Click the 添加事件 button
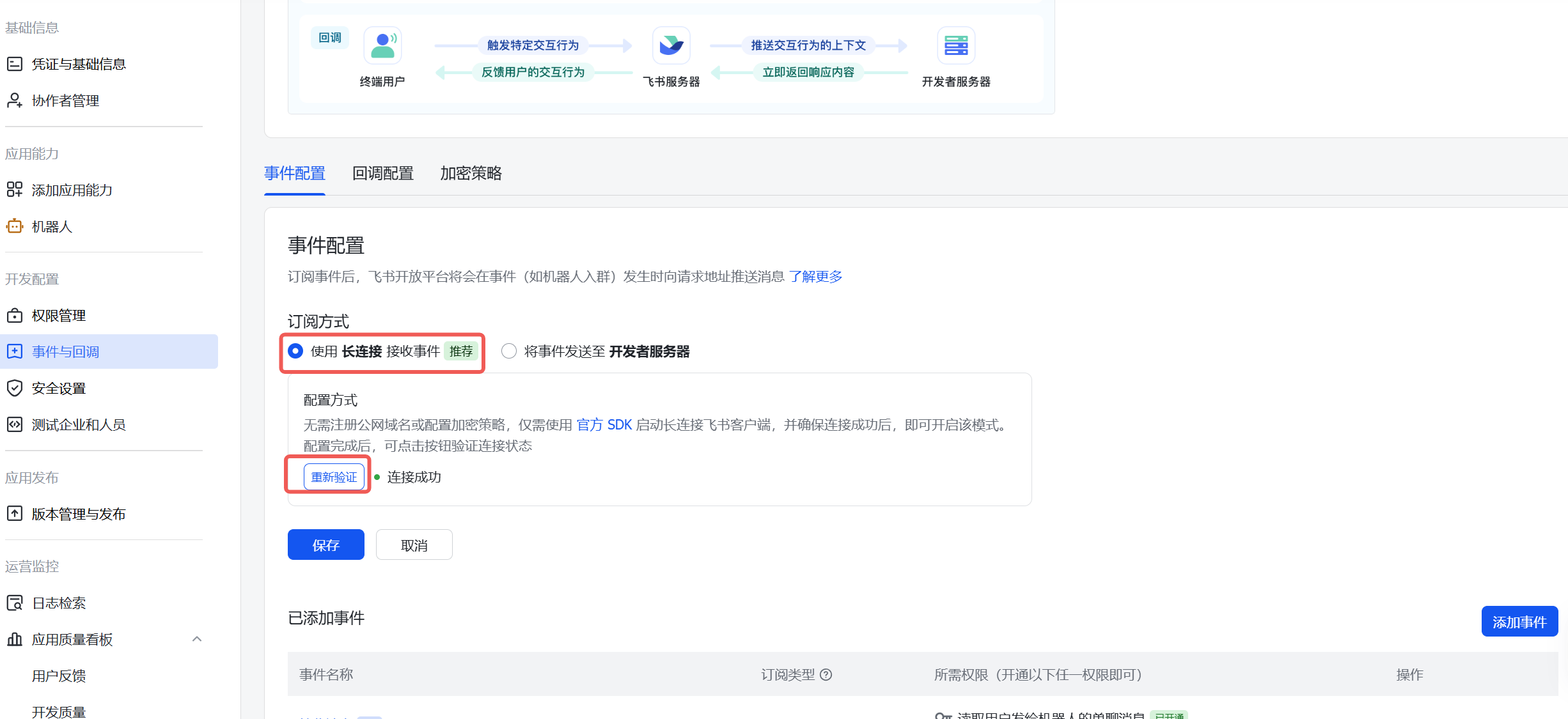Image resolution: width=1568 pixels, height=719 pixels. pyautogui.click(x=1519, y=621)
